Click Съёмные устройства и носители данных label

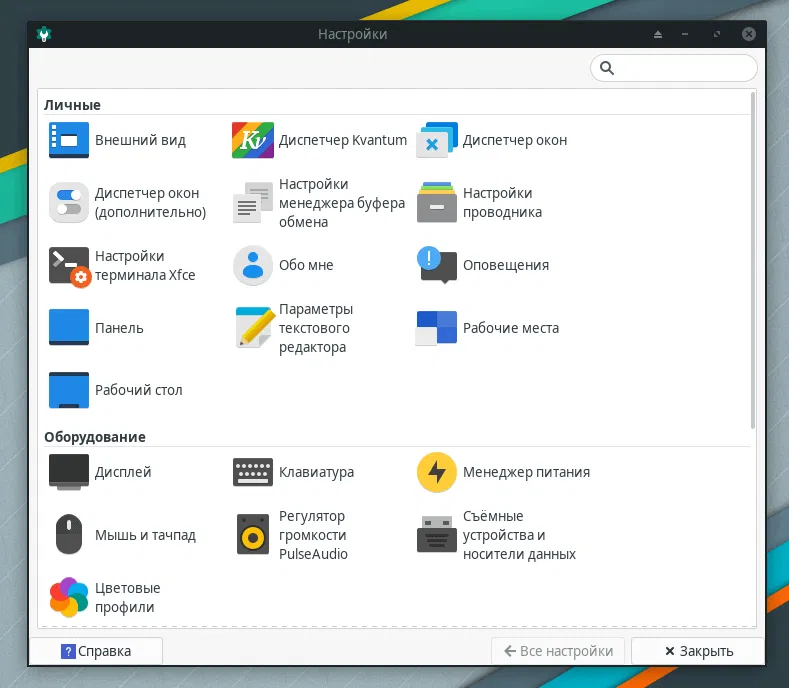pos(519,535)
